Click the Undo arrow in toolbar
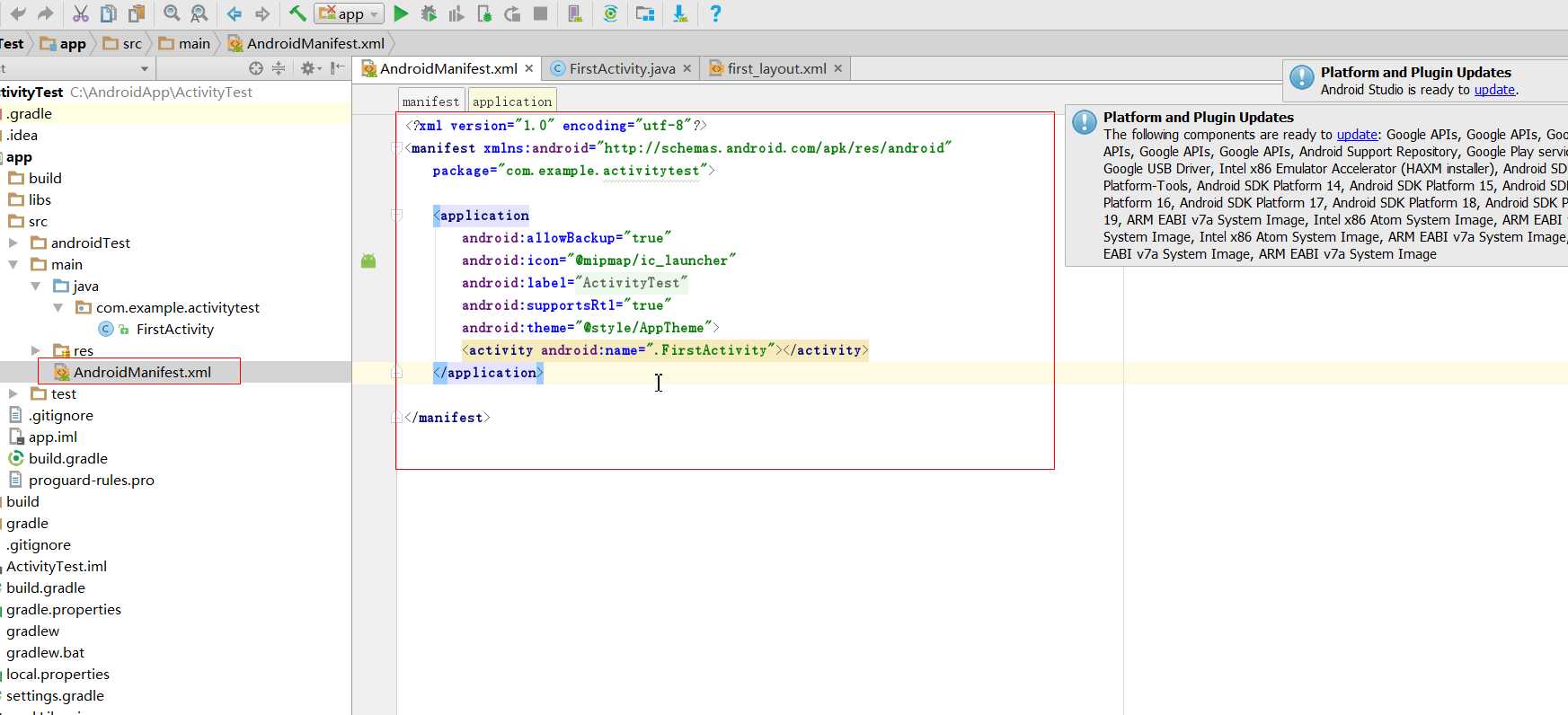The image size is (1568, 715). (x=17, y=13)
